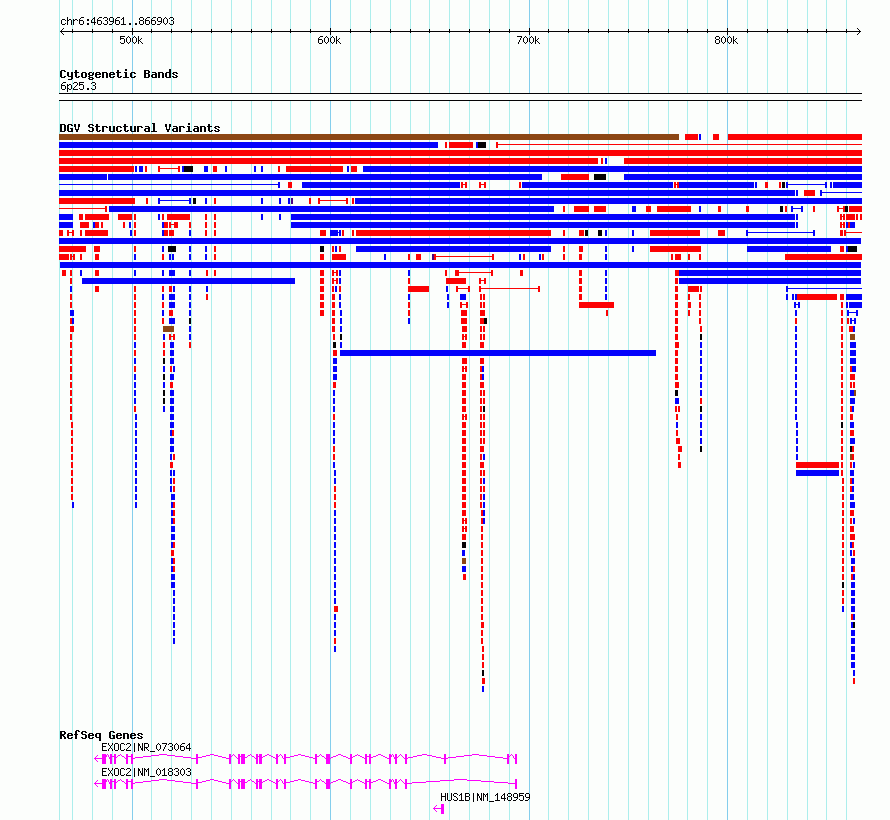Select the magenta HUS1B gene arrow glyph
The width and height of the screenshot is (890, 820).
click(x=439, y=809)
